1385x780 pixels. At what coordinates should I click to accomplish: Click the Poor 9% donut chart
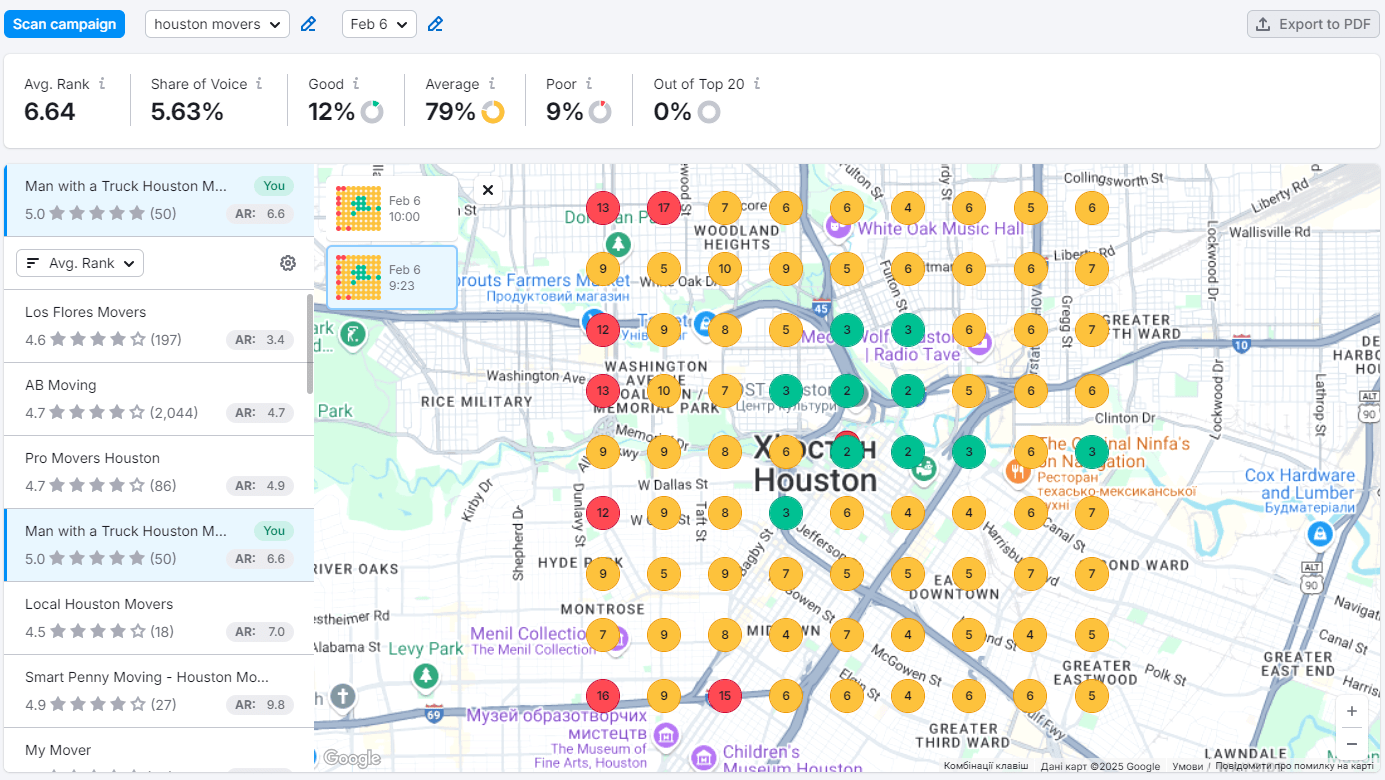tap(600, 112)
